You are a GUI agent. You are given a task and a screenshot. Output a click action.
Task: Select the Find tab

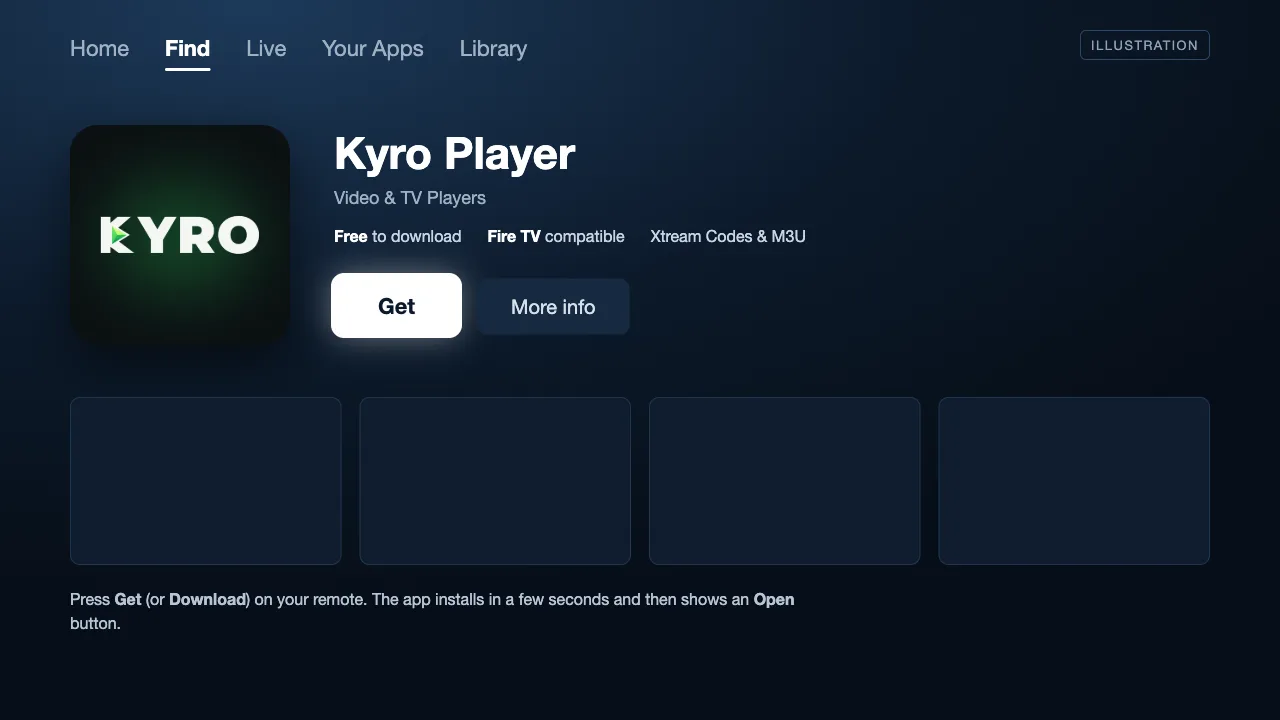(x=187, y=48)
